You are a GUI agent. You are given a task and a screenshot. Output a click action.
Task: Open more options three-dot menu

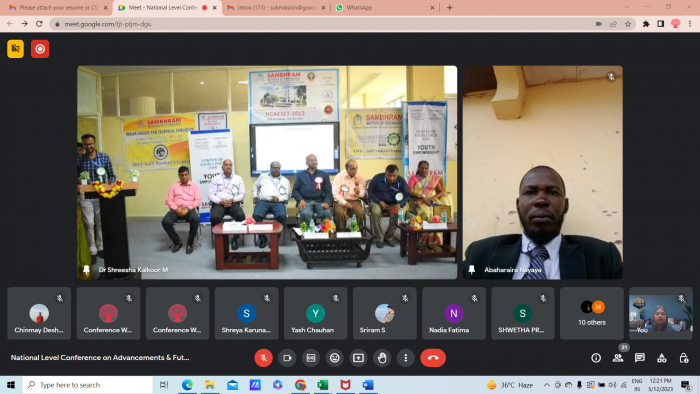pos(405,358)
